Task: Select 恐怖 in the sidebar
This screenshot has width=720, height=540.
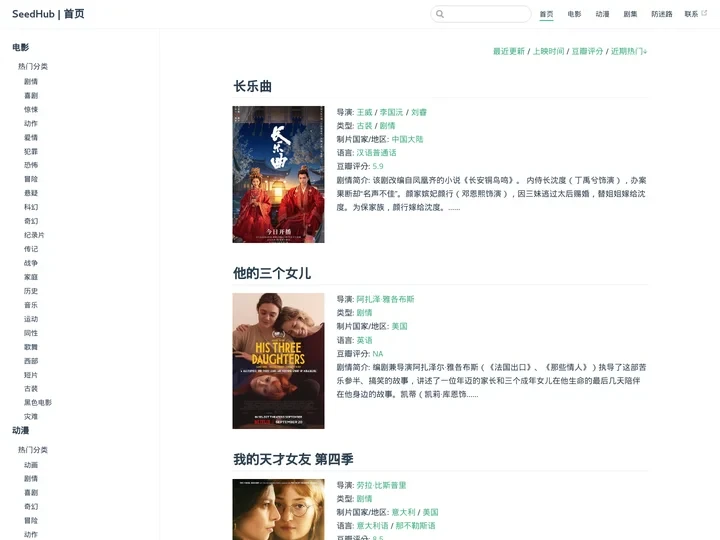Action: point(31,165)
